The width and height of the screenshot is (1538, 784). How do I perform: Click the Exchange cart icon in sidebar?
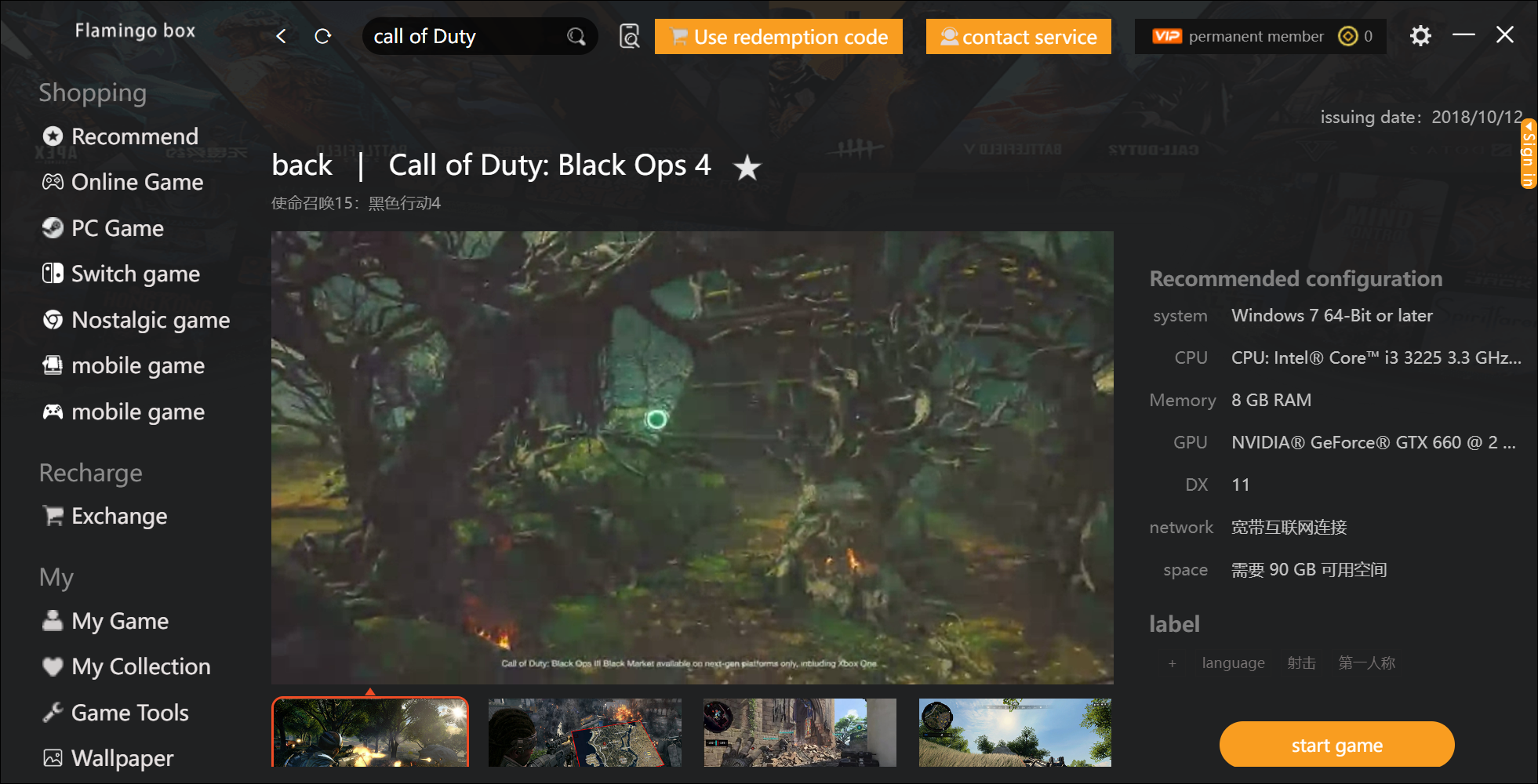coord(53,516)
